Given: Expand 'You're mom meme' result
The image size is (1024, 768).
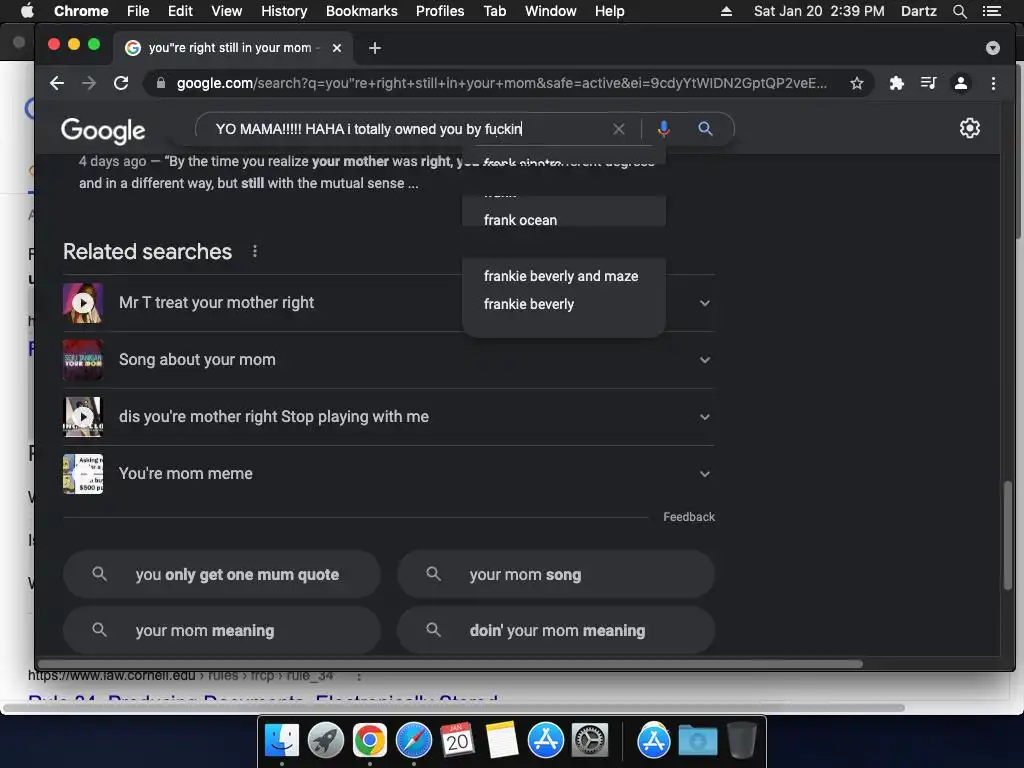Looking at the screenshot, I should click(705, 473).
